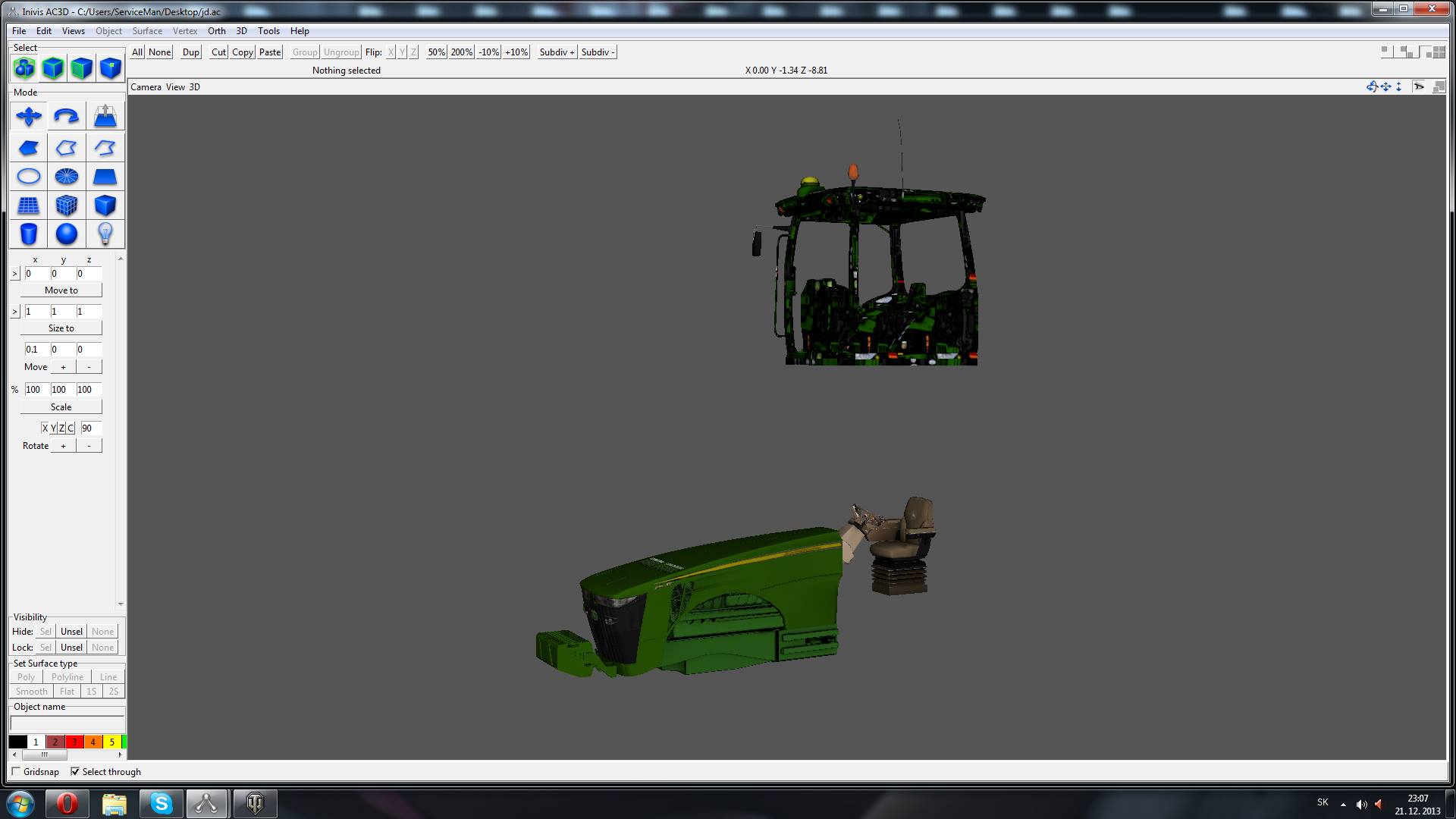The width and height of the screenshot is (1456, 819).
Task: Open Skype from the taskbar
Action: point(161,803)
